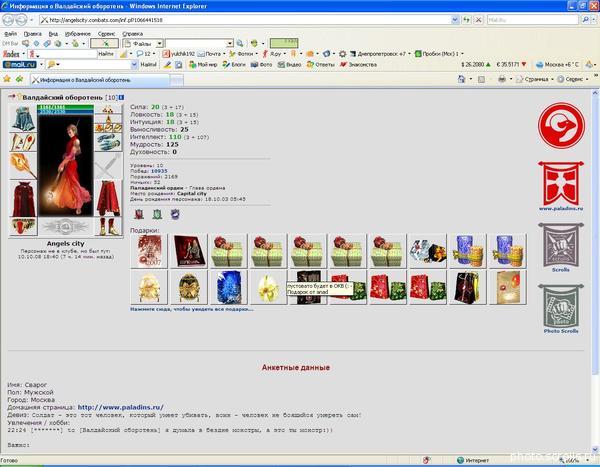The width and height of the screenshot is (600, 467).
Task: Click the Yandex Найти search button
Action: (x=106, y=54)
